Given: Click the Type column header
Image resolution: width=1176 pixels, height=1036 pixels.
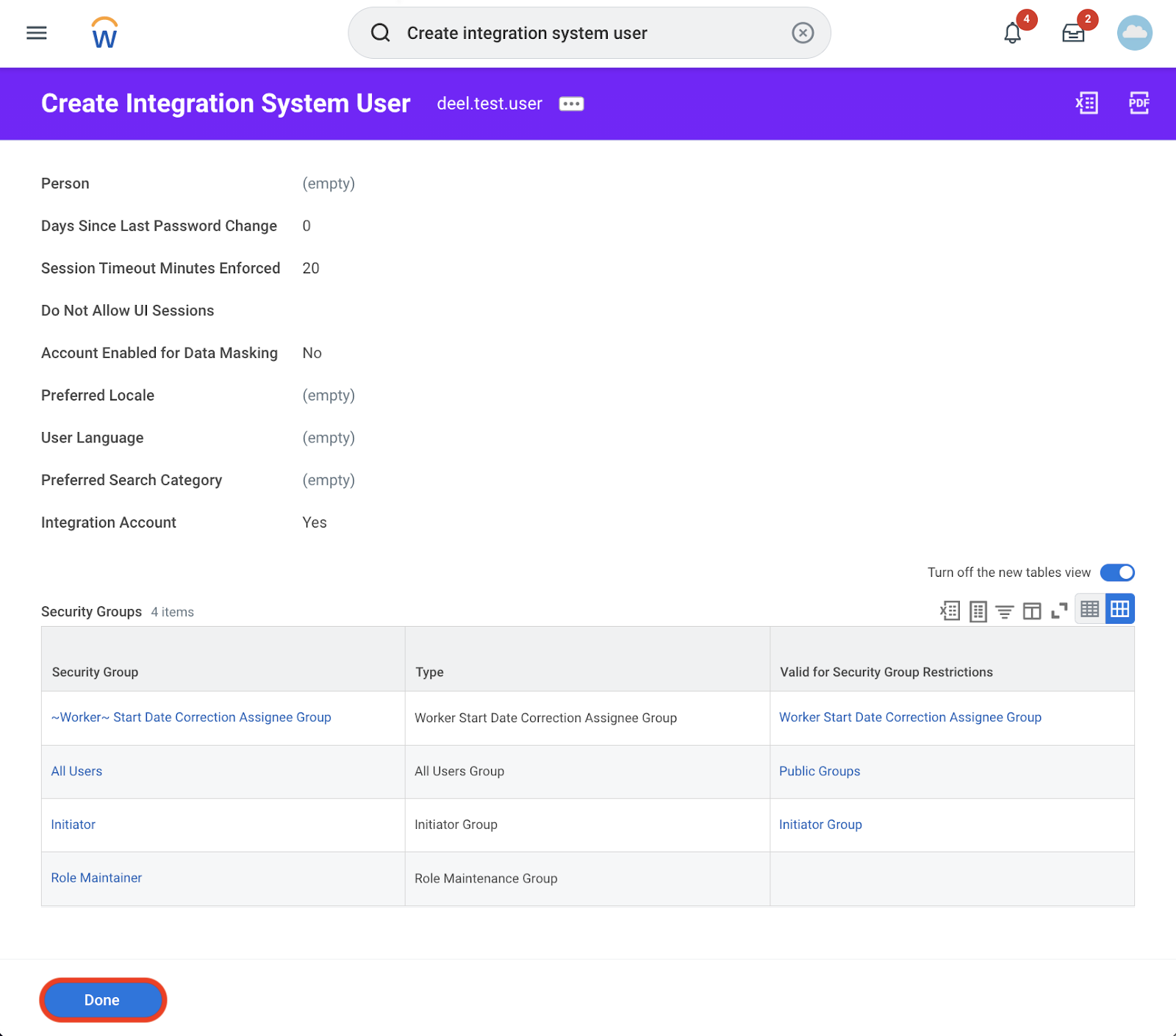Looking at the screenshot, I should pos(587,659).
